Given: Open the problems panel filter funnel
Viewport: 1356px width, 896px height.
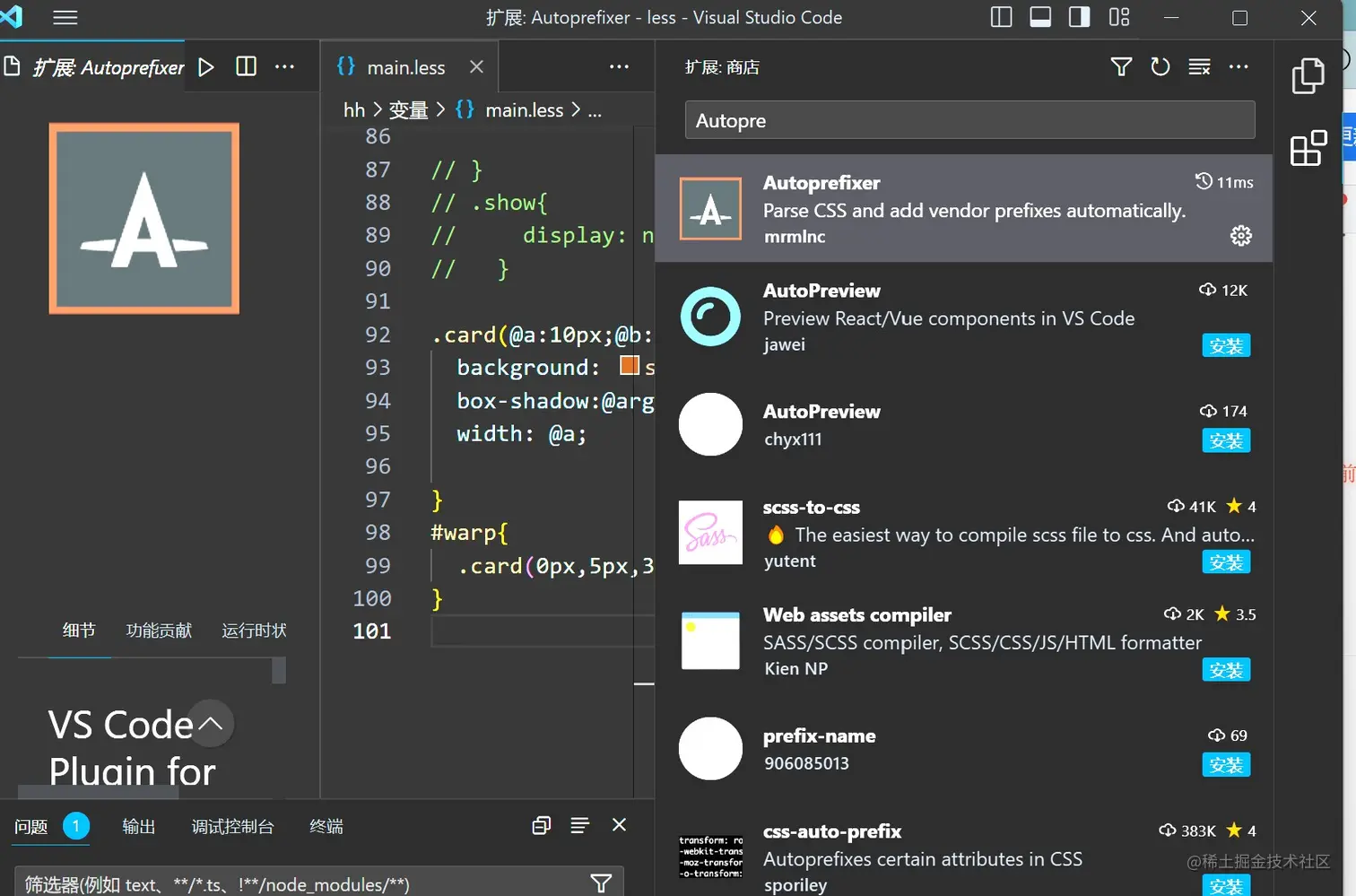Looking at the screenshot, I should (x=602, y=883).
